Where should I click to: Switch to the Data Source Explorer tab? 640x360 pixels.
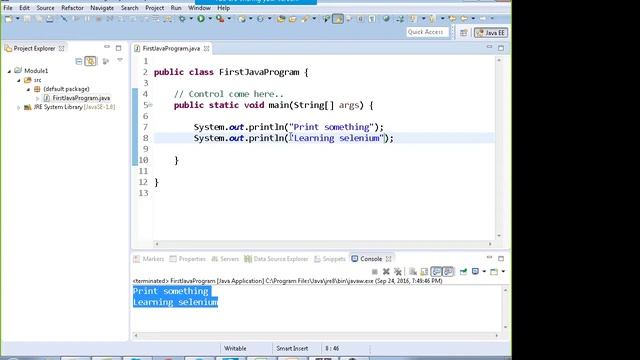pos(276,259)
